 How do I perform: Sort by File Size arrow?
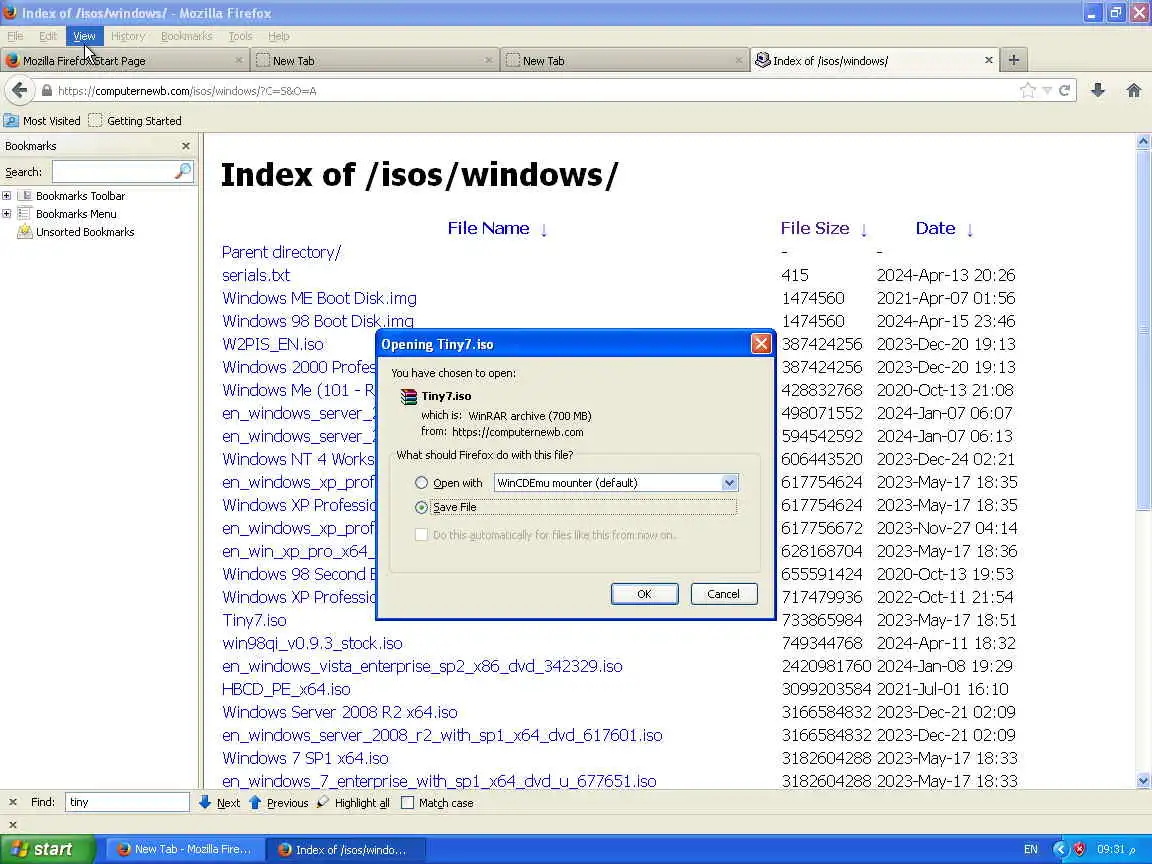click(864, 230)
